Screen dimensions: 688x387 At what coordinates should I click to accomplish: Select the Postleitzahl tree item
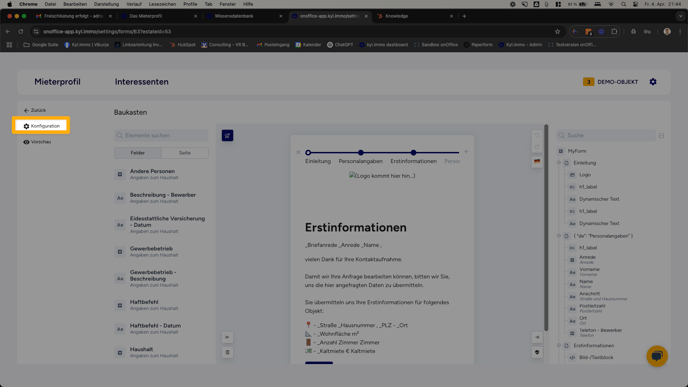tap(592, 308)
